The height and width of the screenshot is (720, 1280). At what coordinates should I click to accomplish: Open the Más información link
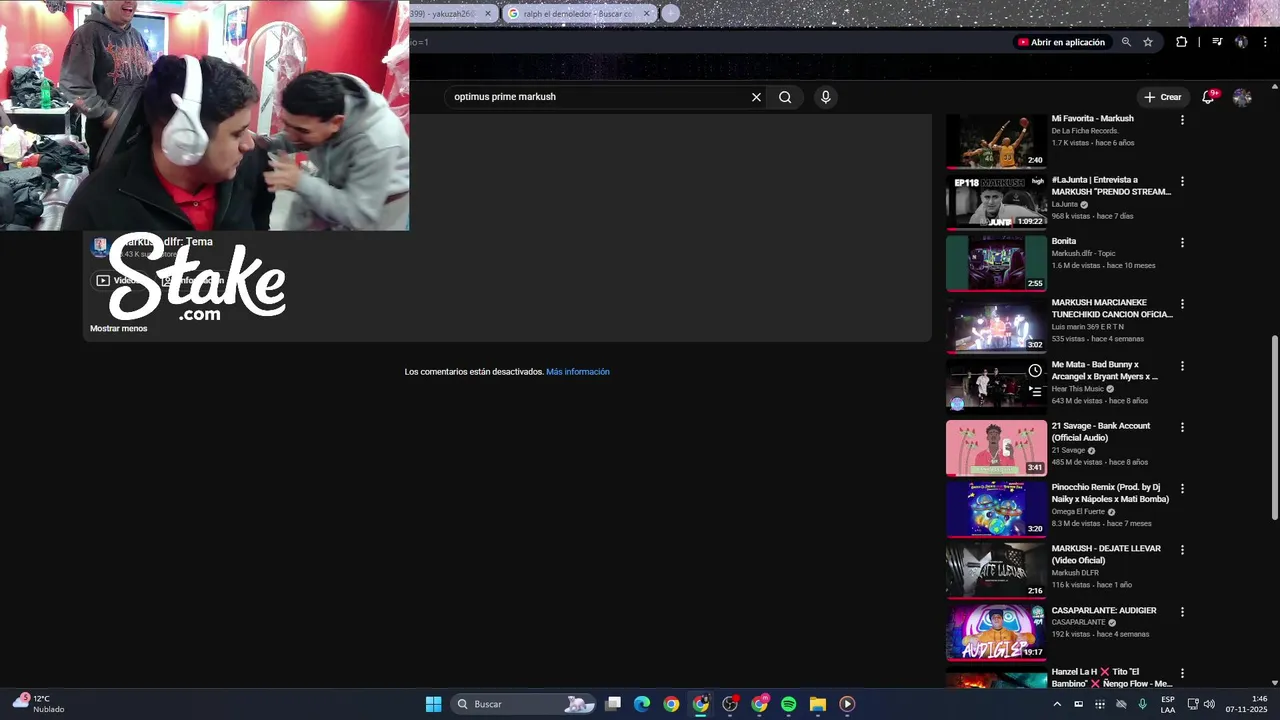tap(578, 372)
